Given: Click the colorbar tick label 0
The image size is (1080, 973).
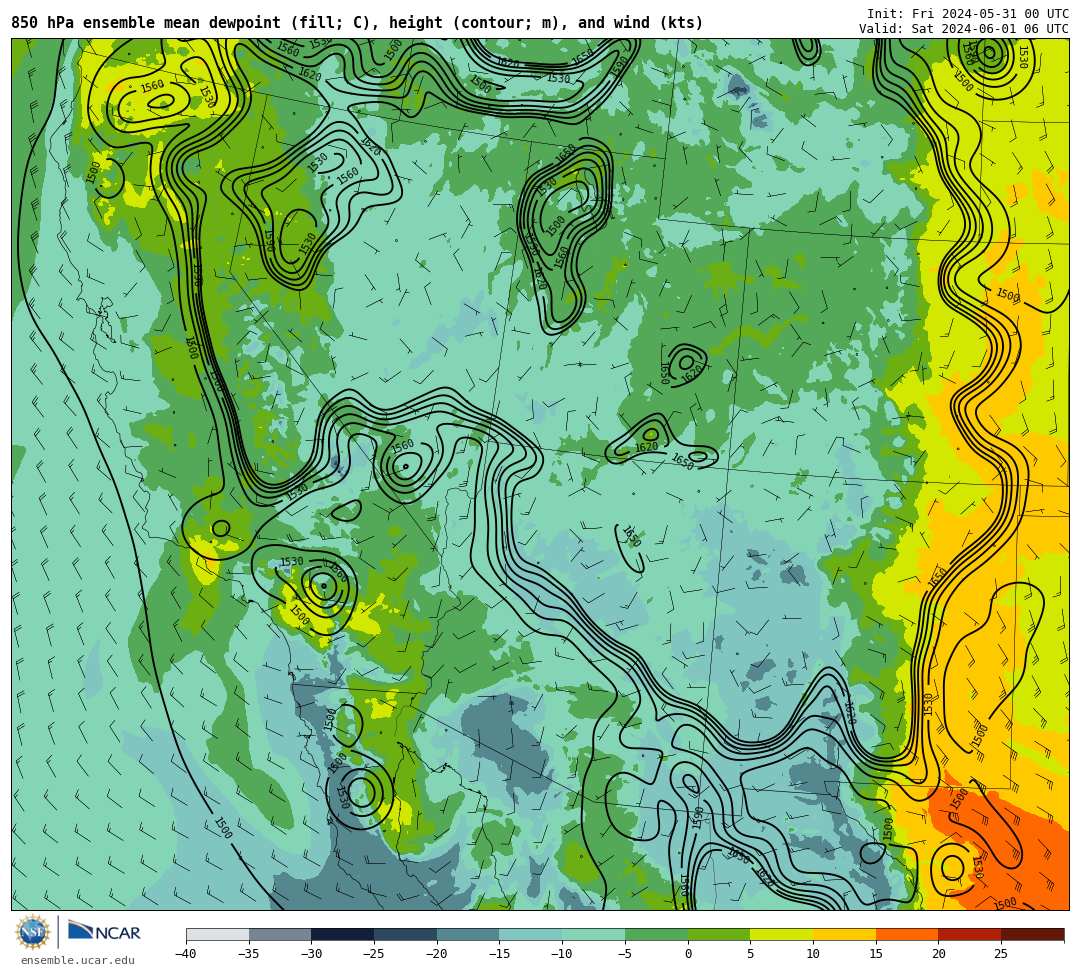Looking at the screenshot, I should [x=688, y=954].
